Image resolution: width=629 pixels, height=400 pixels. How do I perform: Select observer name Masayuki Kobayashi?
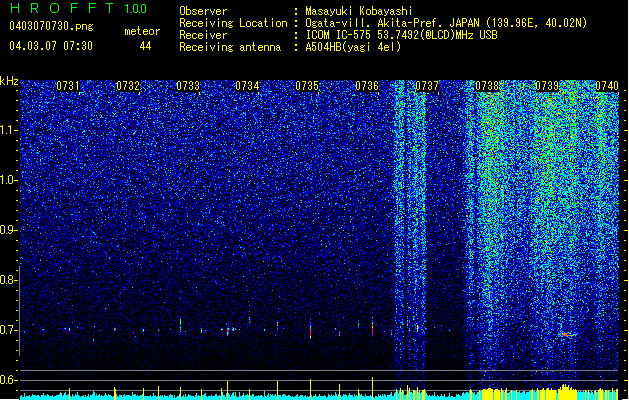[359, 11]
